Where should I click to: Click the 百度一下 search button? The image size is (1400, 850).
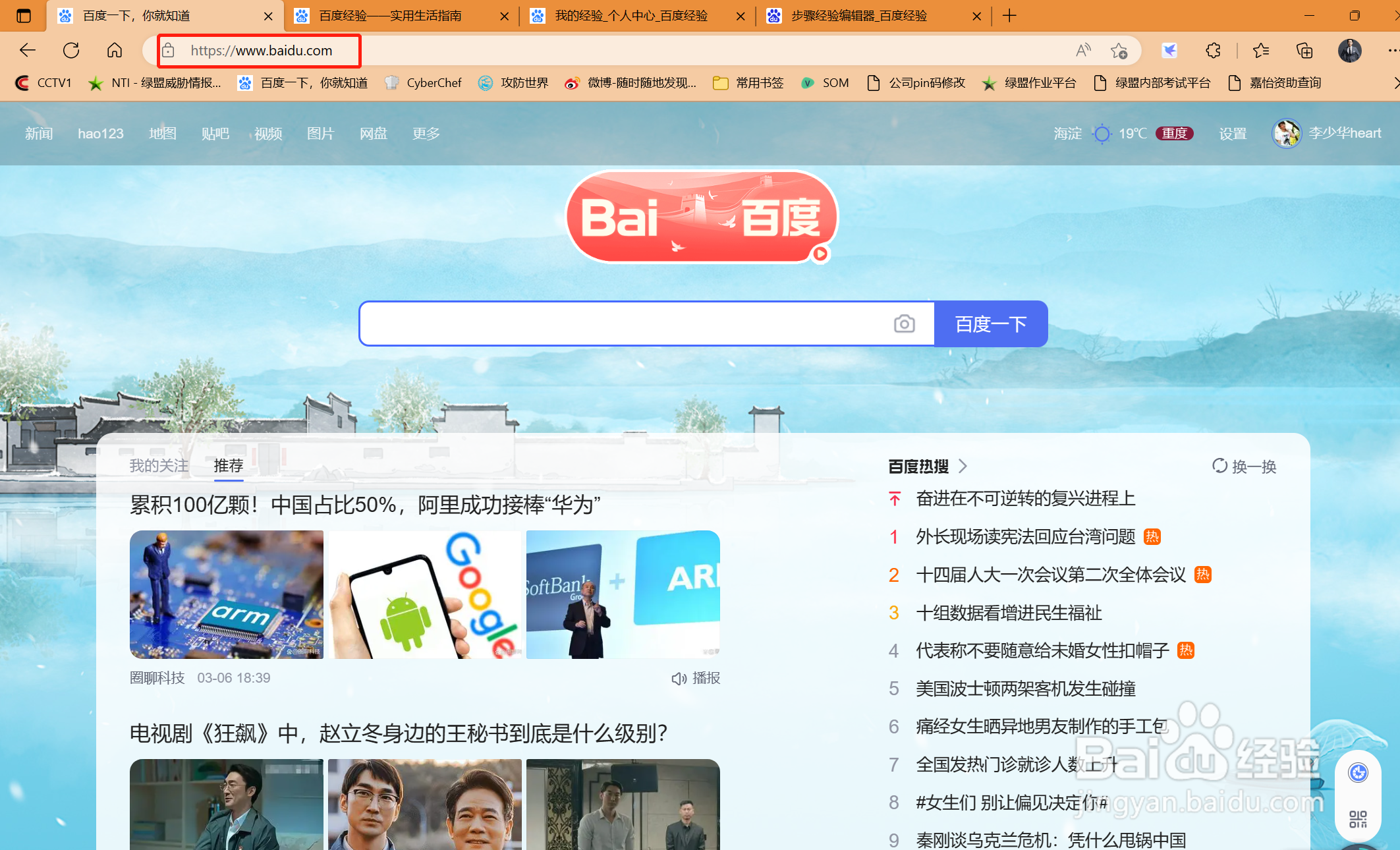point(991,324)
